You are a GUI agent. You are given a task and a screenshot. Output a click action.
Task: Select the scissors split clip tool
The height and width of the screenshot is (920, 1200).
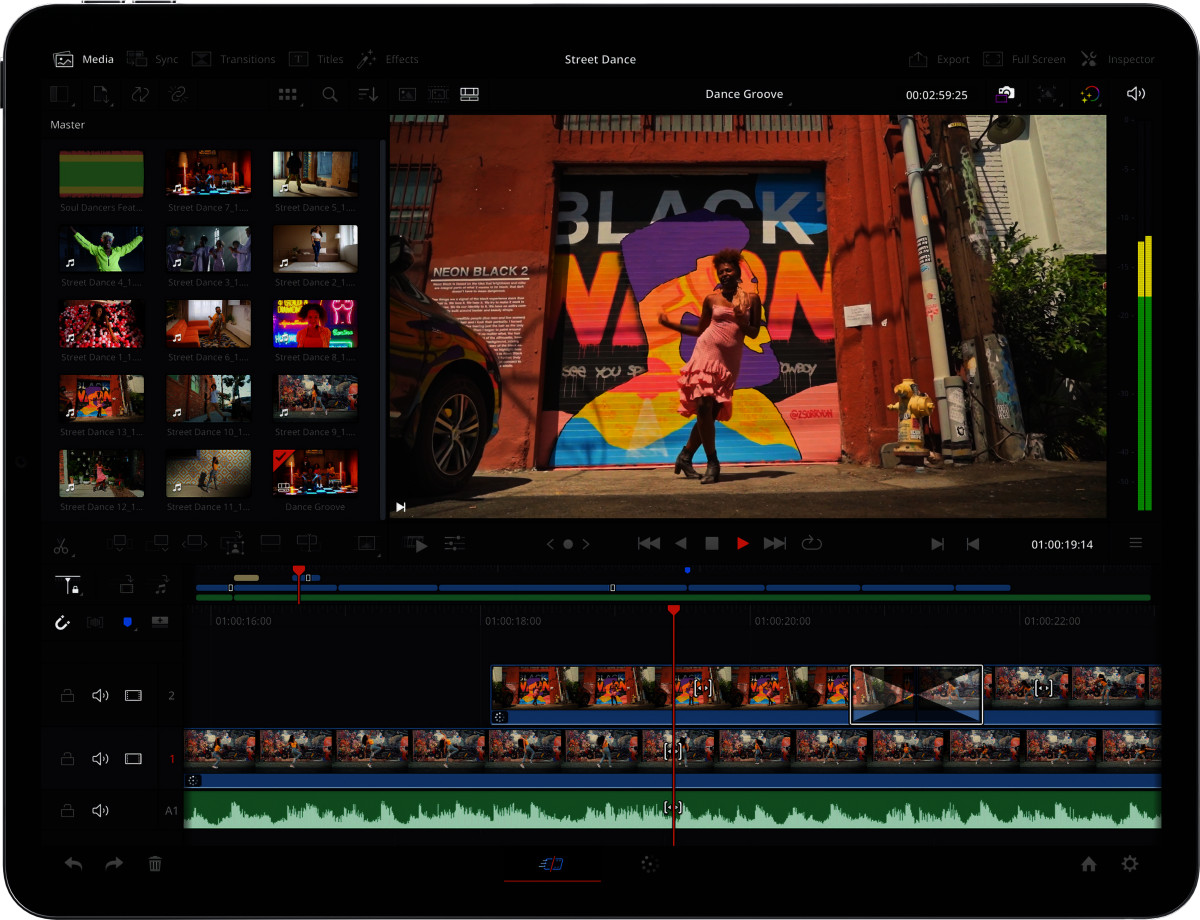(62, 545)
